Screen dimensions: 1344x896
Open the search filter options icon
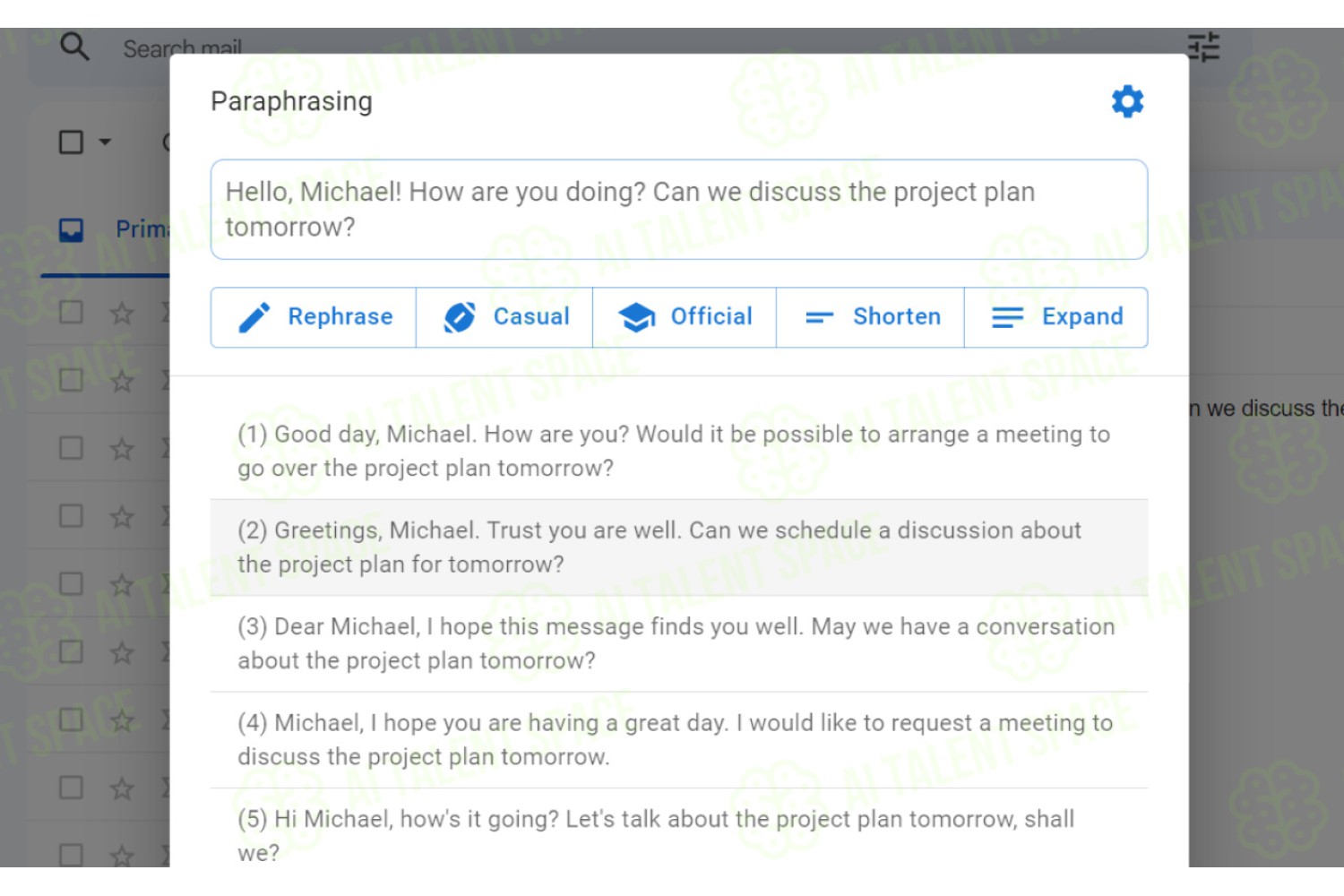click(x=1203, y=47)
